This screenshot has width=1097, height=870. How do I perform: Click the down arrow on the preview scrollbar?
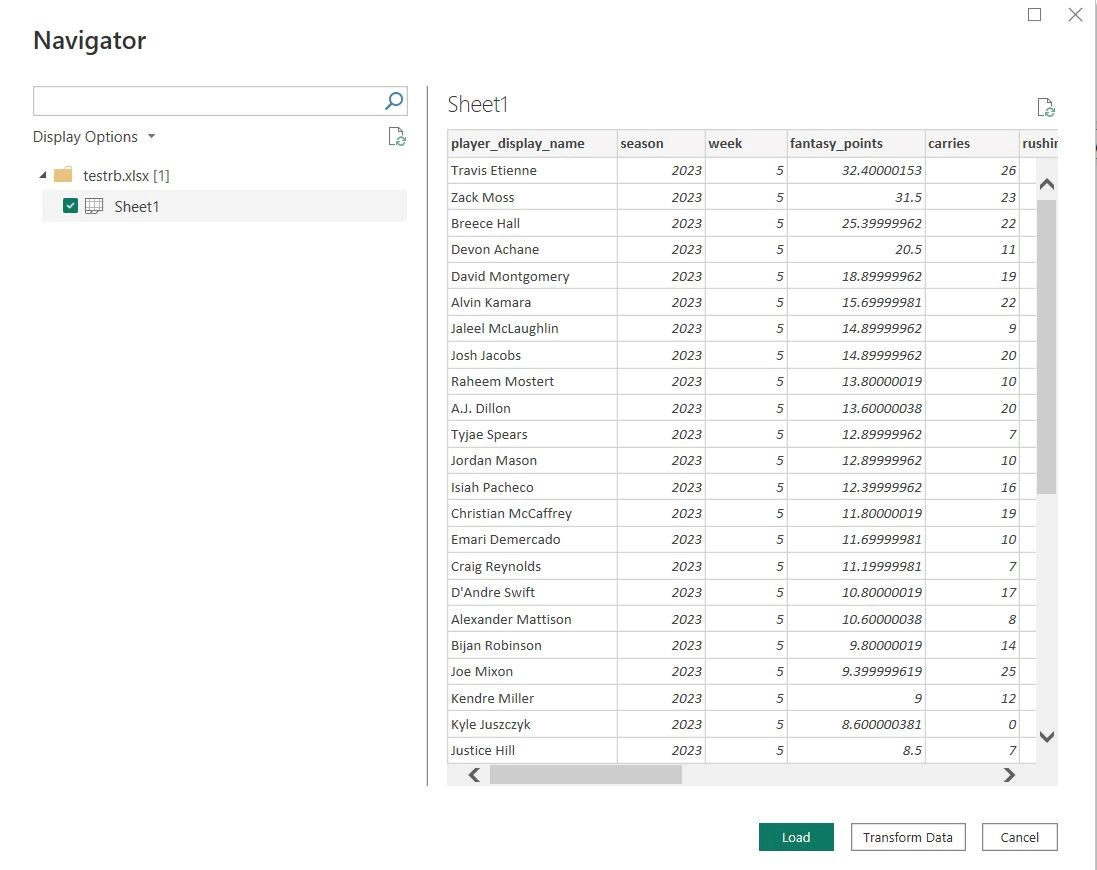(x=1046, y=736)
